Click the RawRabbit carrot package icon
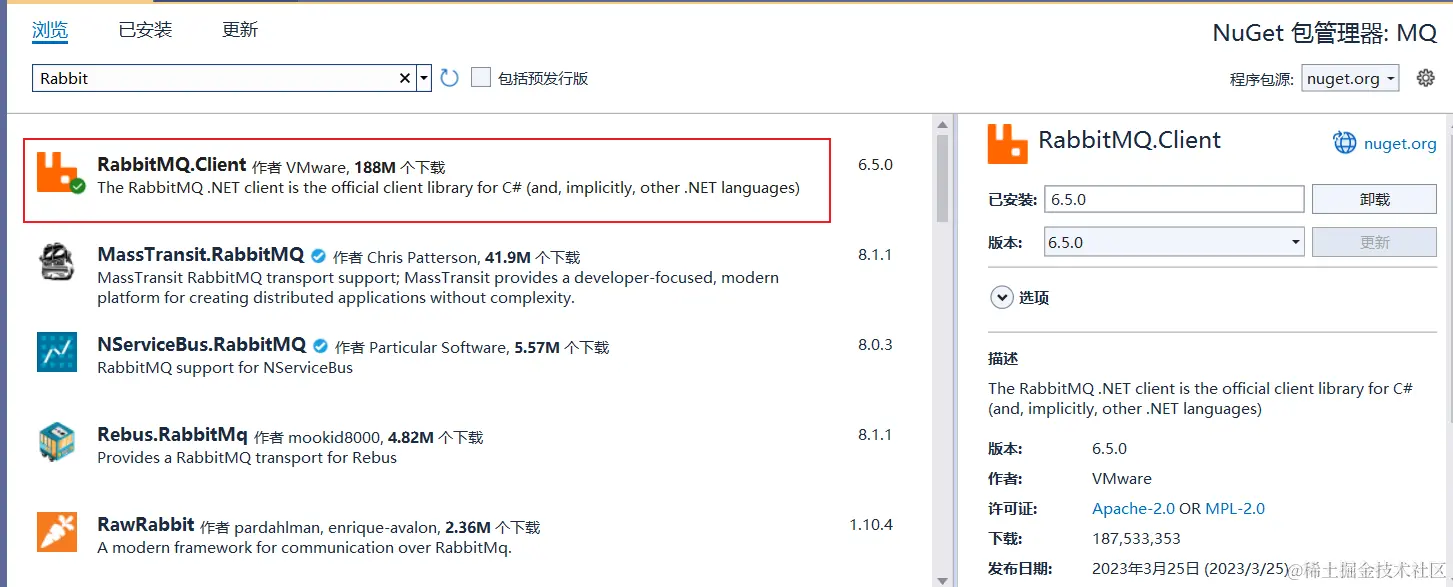This screenshot has width=1453, height=587. pos(56,532)
